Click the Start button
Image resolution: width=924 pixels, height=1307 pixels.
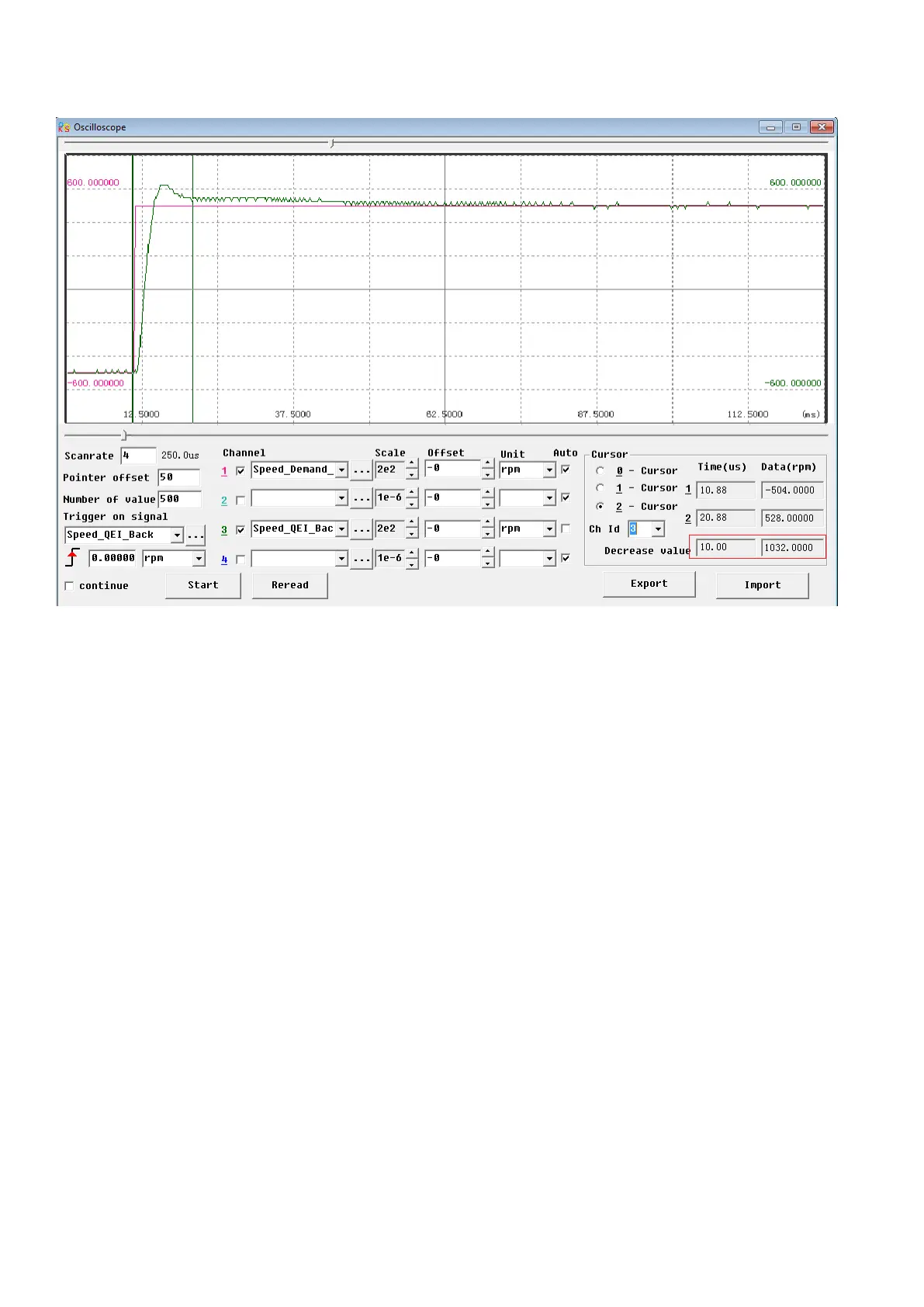pos(203,585)
